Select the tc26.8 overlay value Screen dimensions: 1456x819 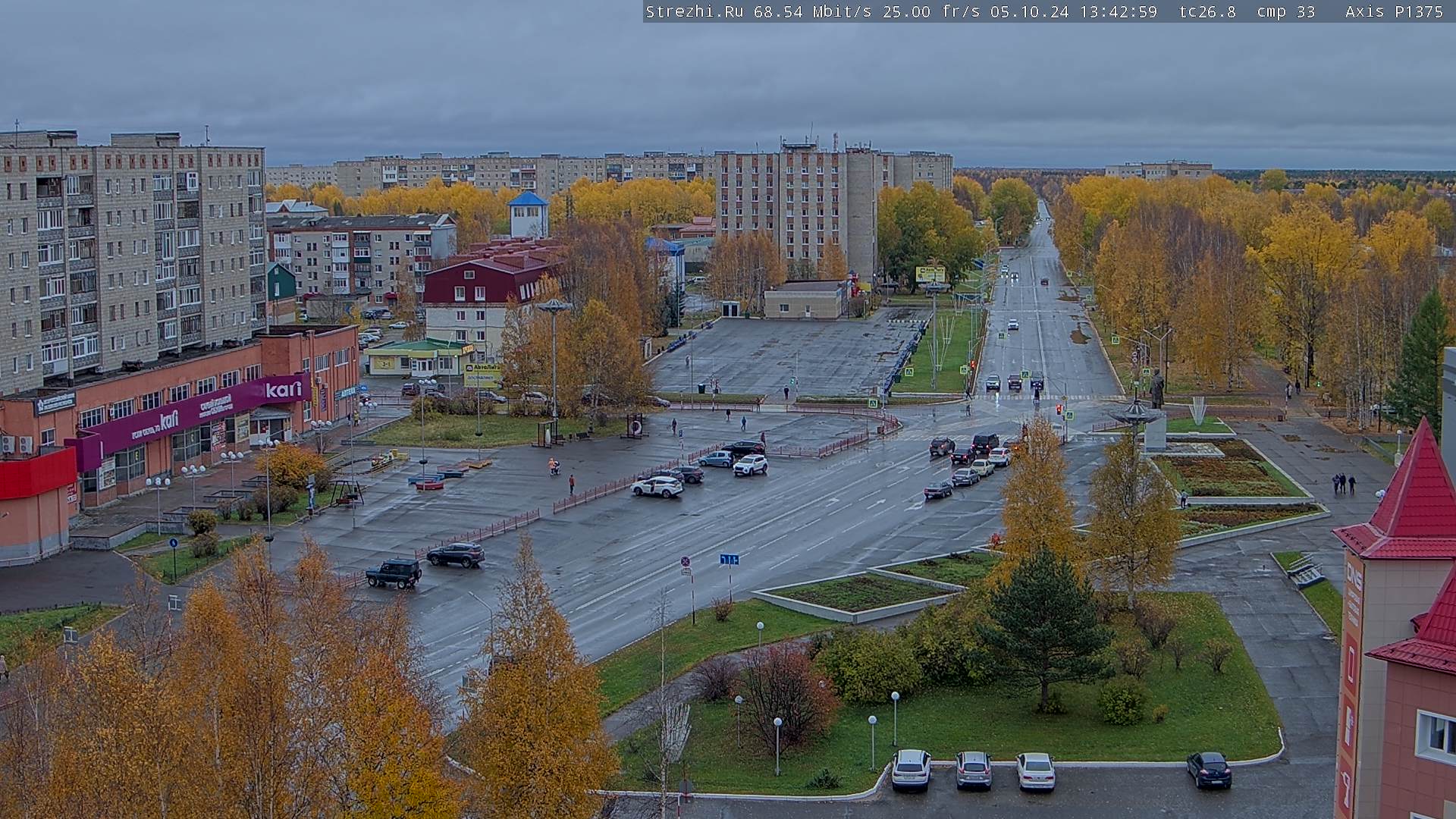click(x=1207, y=11)
